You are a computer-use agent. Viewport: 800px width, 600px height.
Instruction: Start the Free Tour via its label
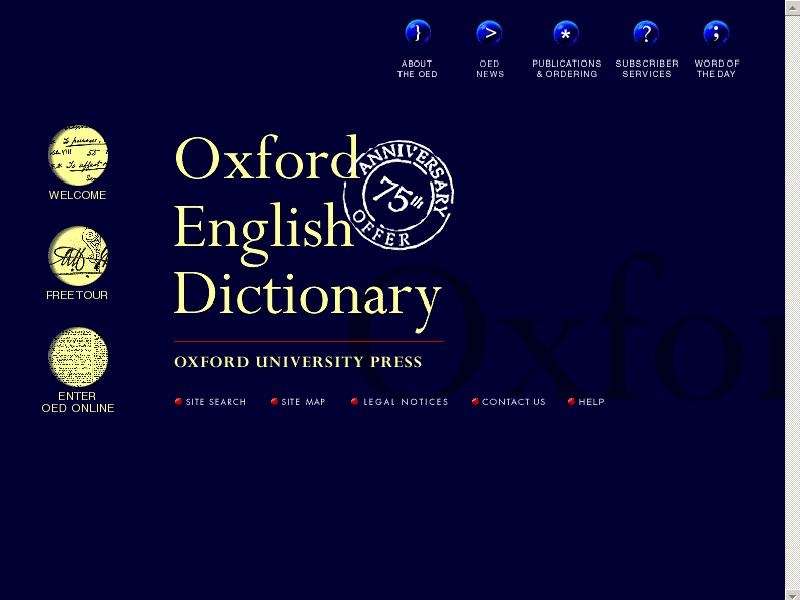pos(77,295)
